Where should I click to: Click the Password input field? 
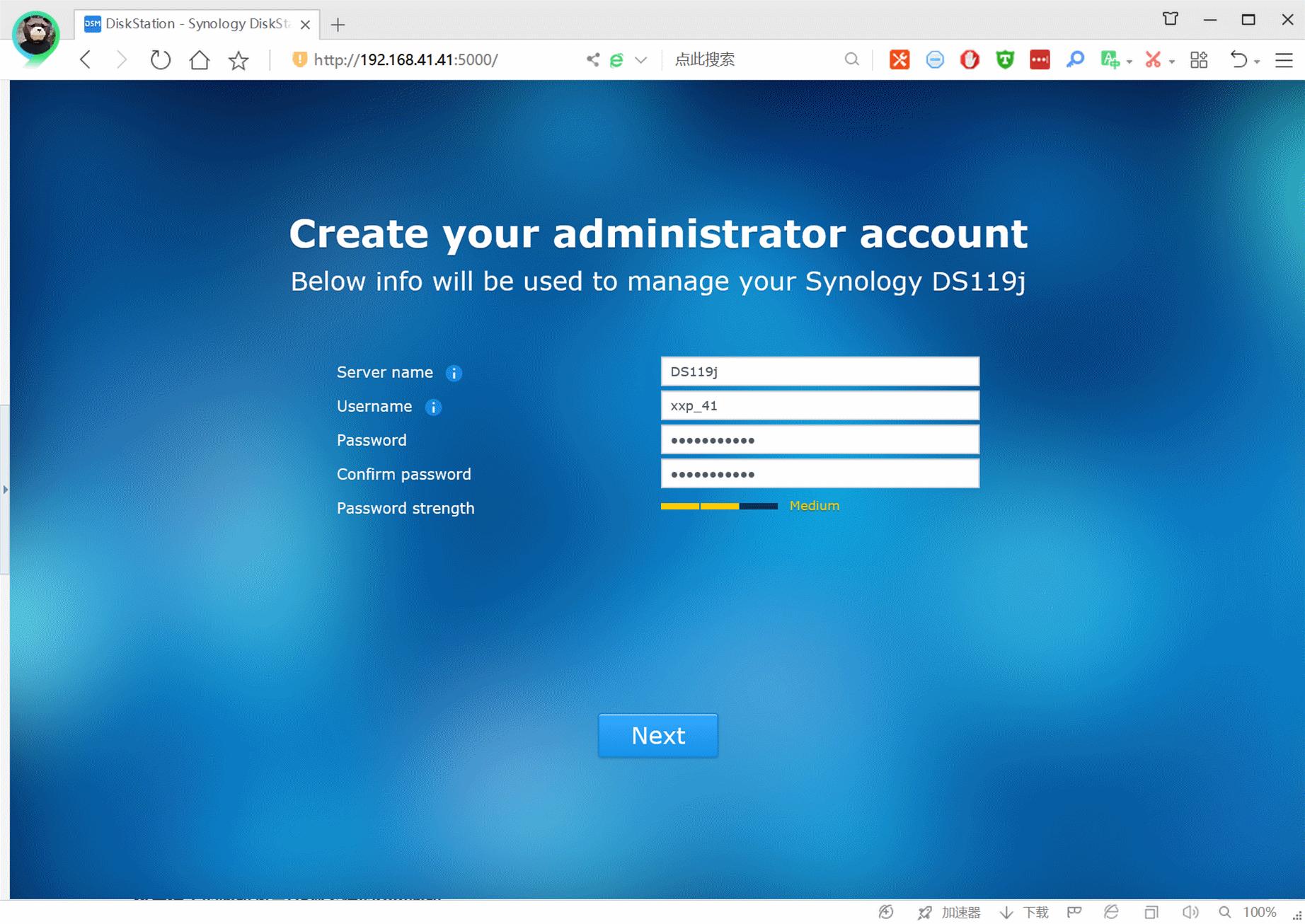click(820, 439)
